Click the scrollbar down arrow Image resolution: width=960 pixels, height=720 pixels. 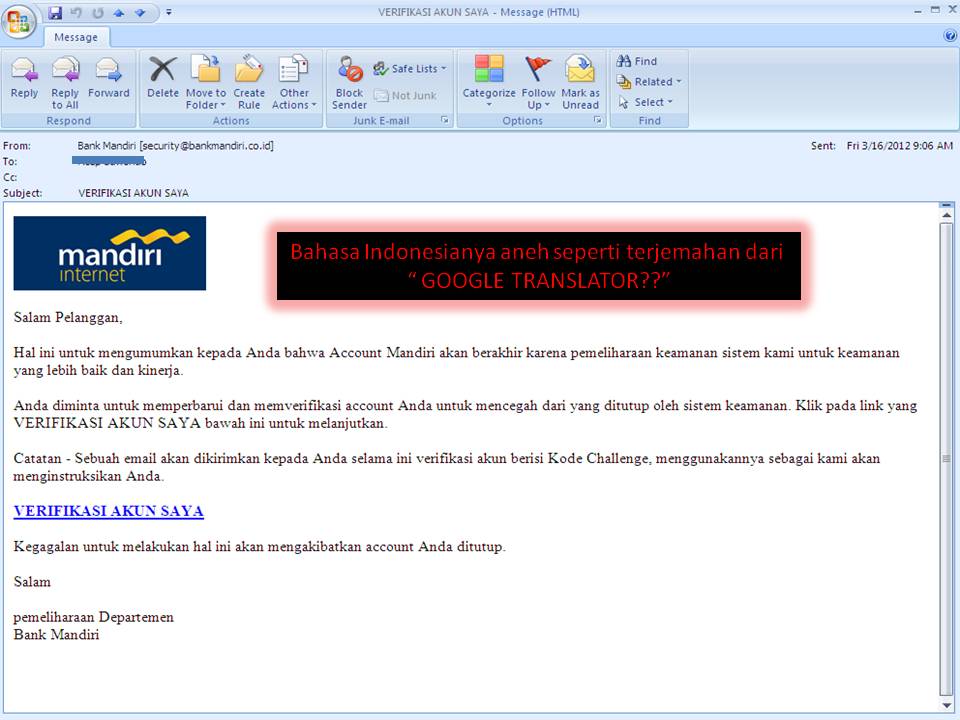pos(946,706)
